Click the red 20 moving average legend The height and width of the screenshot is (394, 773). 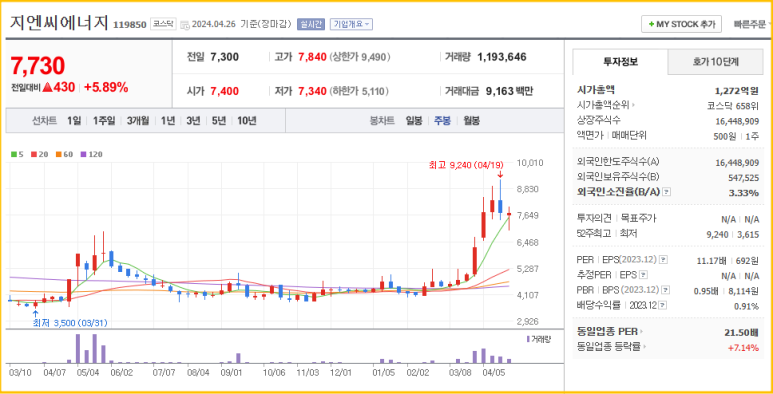click(39, 154)
